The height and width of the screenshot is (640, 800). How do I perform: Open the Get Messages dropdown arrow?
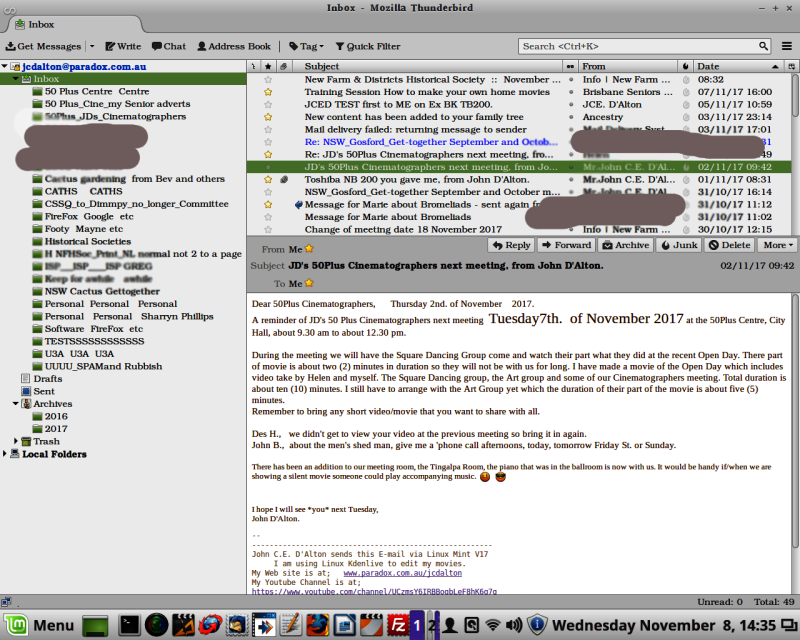coord(92,46)
